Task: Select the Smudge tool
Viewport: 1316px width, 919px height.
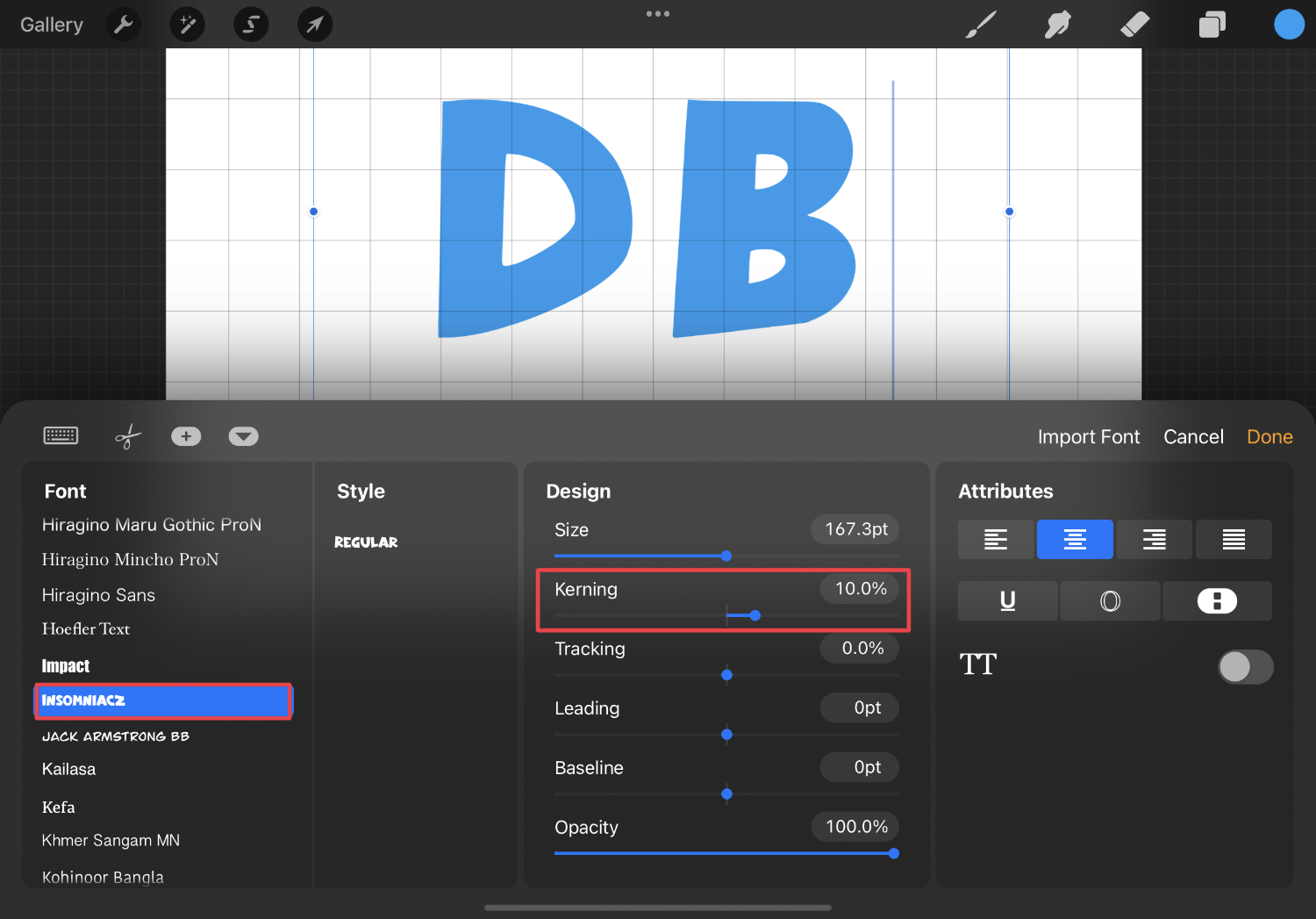Action: coord(1057,24)
